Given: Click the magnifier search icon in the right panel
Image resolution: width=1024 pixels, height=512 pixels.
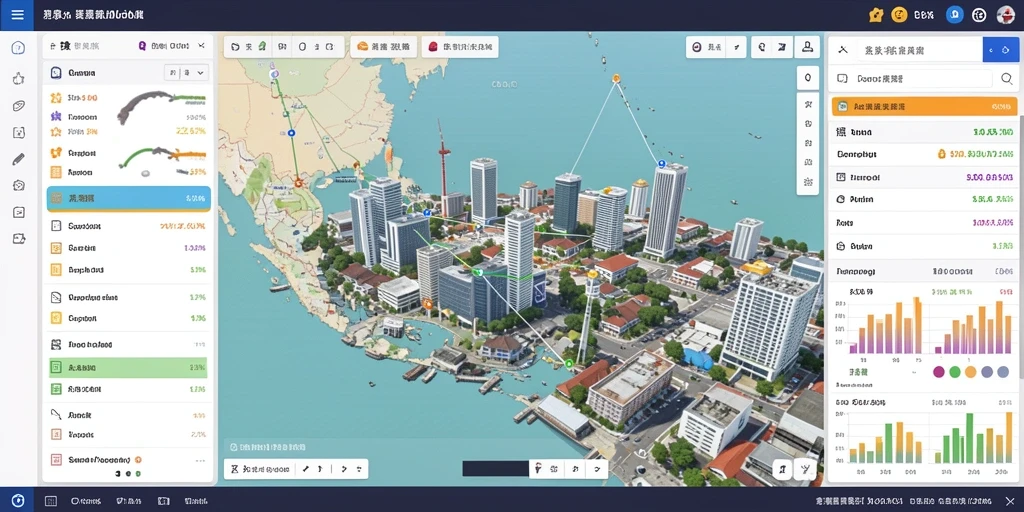Looking at the screenshot, I should point(1006,79).
